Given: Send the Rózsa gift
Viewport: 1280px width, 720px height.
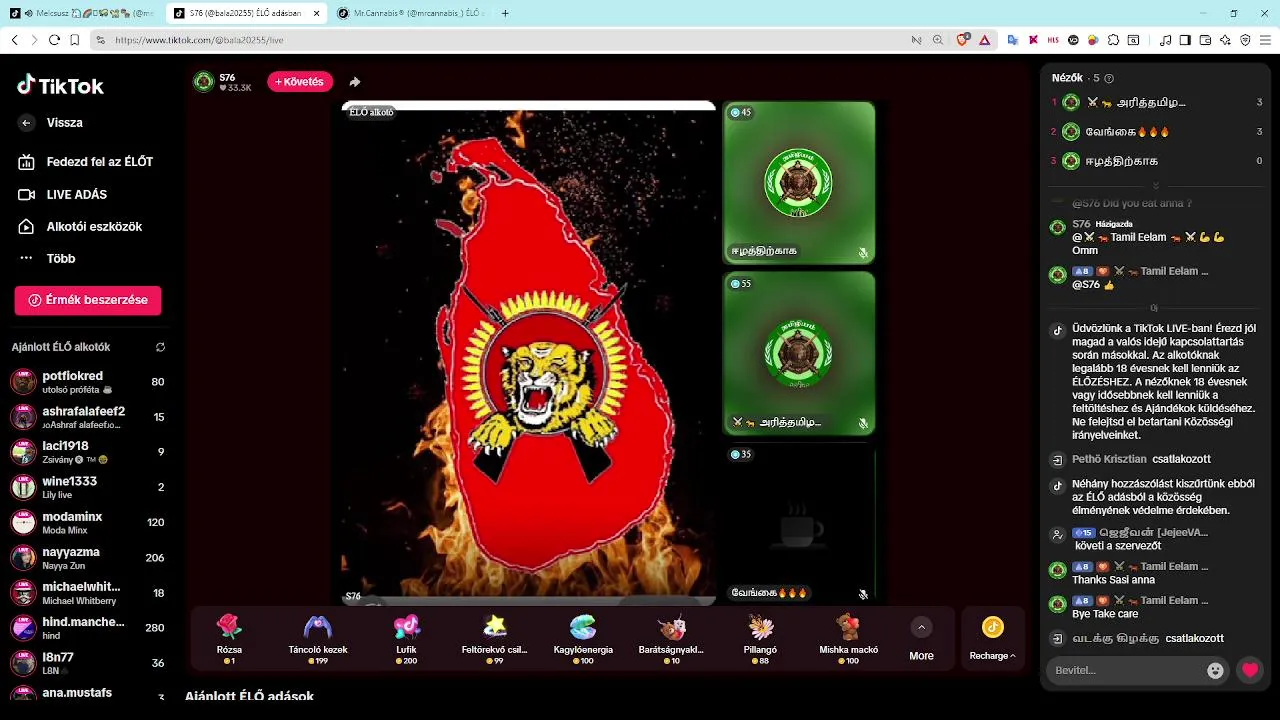Looking at the screenshot, I should coord(230,639).
